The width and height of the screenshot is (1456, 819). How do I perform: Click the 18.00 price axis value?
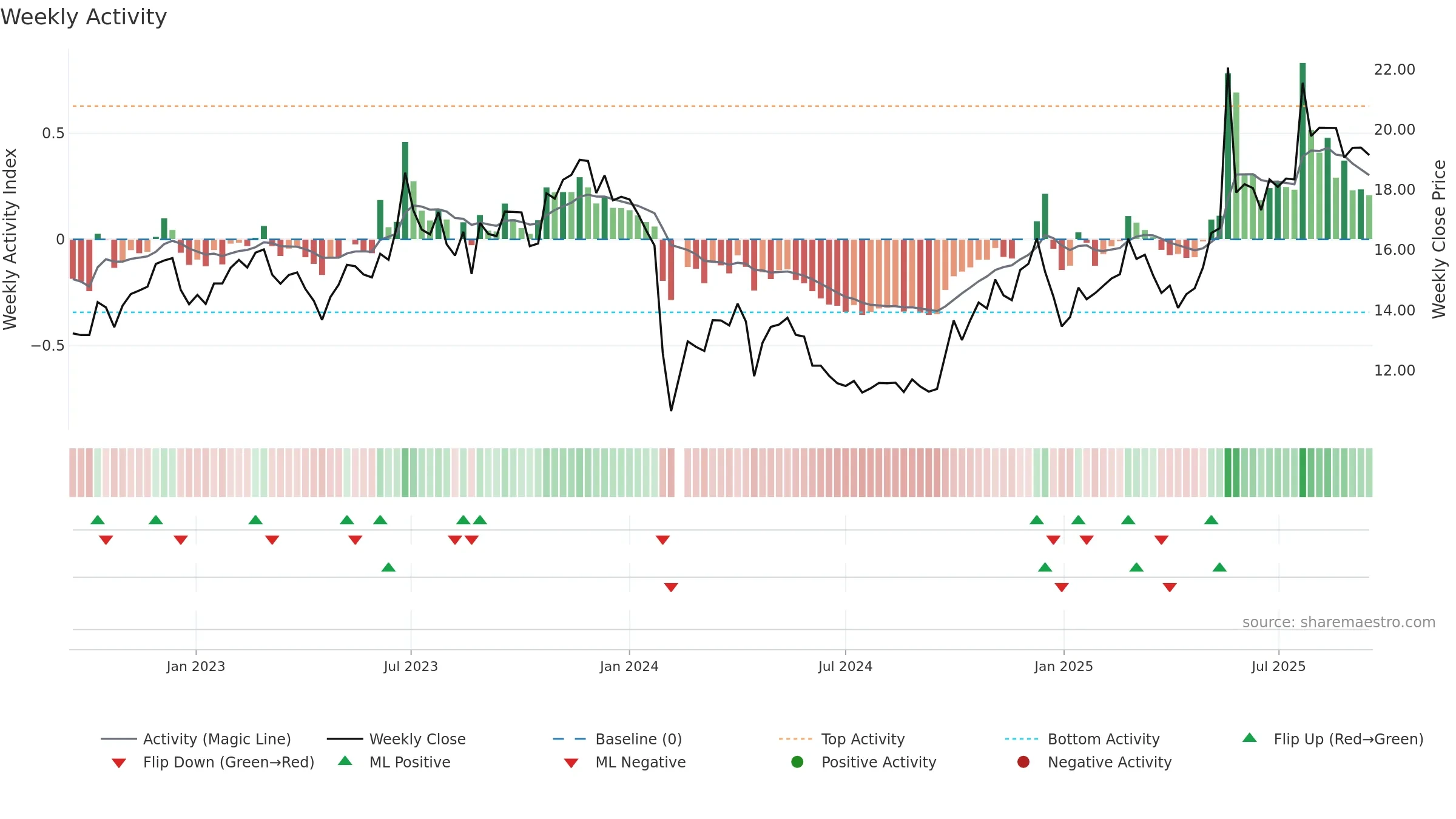pyautogui.click(x=1394, y=190)
